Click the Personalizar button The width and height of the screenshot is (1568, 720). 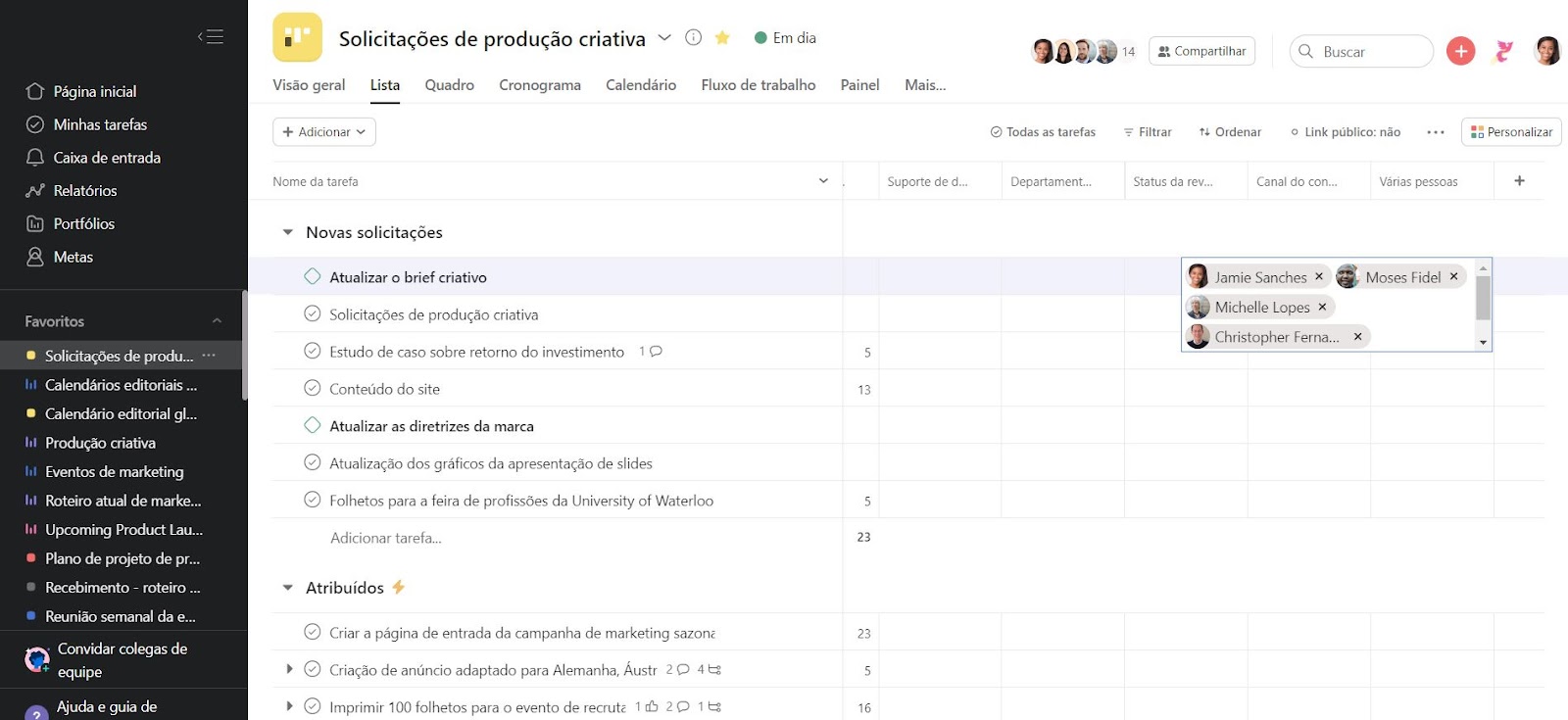[1510, 132]
